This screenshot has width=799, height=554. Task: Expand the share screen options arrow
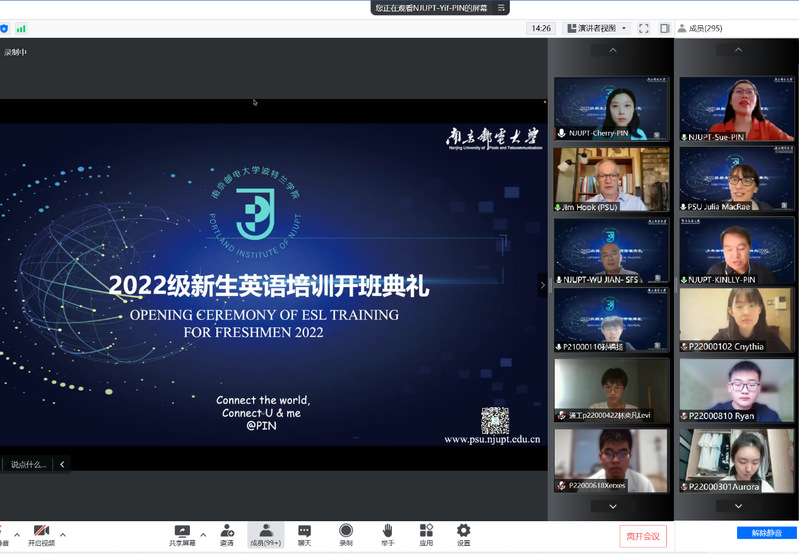point(203,534)
